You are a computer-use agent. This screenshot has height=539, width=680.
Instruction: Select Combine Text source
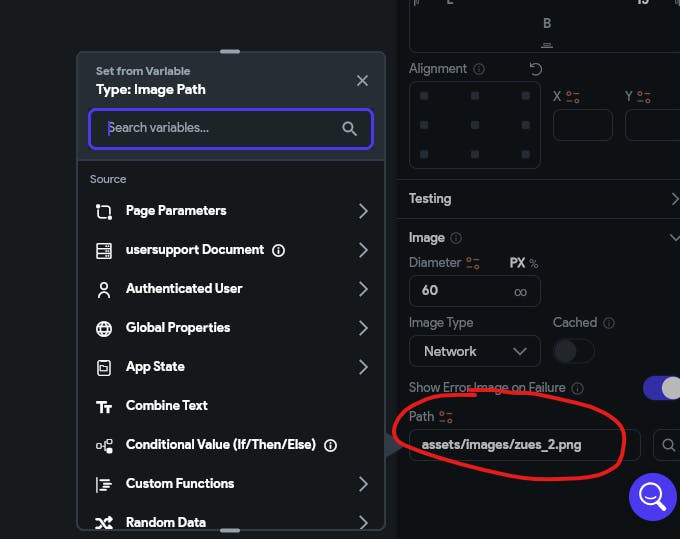click(167, 405)
